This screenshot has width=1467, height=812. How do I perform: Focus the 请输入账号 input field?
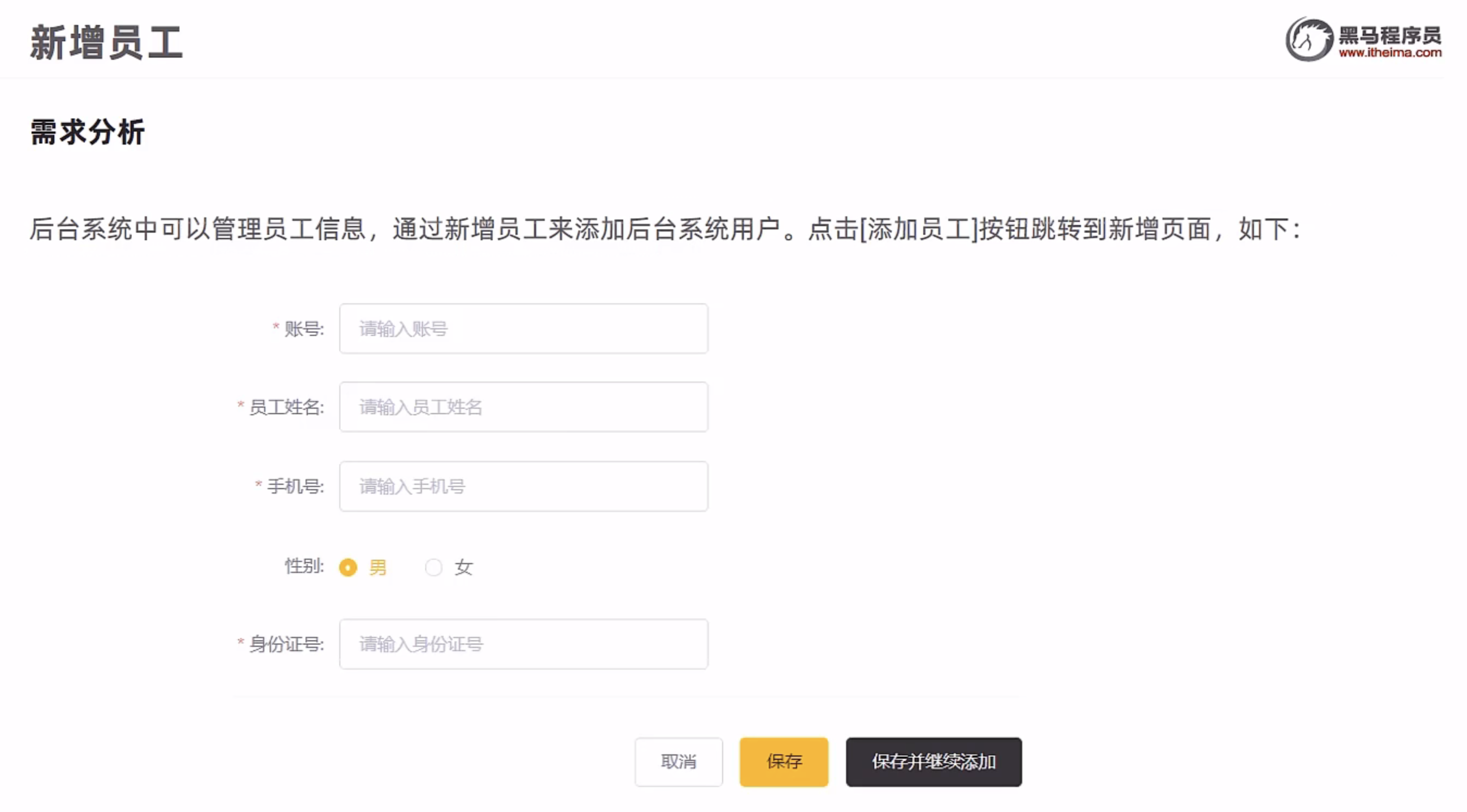[524, 329]
